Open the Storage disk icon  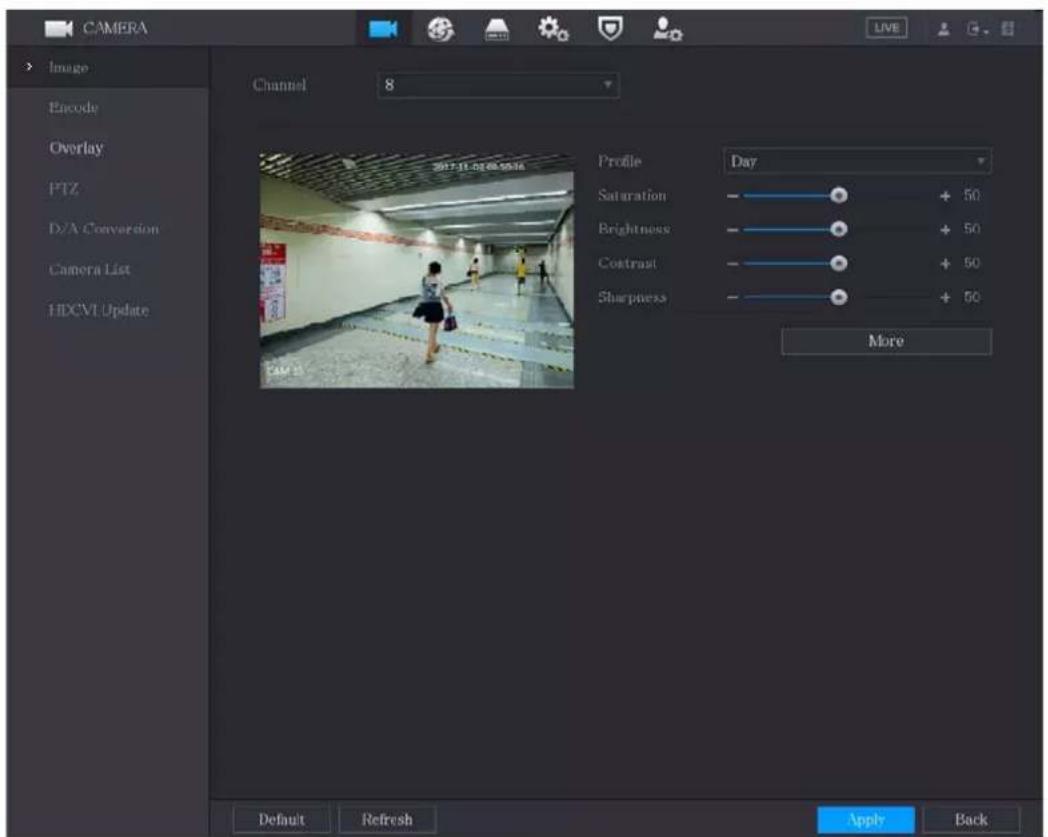point(497,29)
